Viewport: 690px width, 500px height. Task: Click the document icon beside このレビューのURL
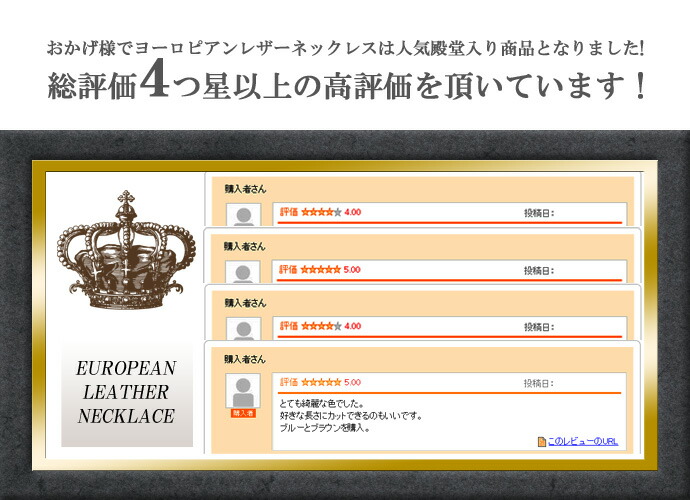pyautogui.click(x=541, y=441)
